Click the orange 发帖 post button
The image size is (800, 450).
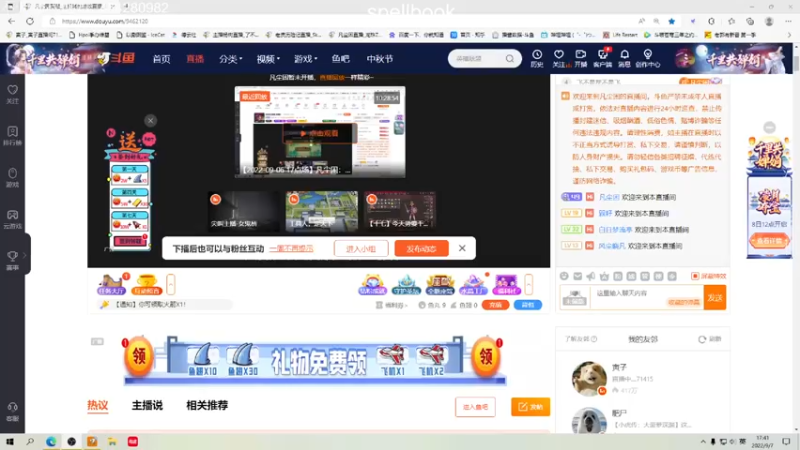point(531,407)
